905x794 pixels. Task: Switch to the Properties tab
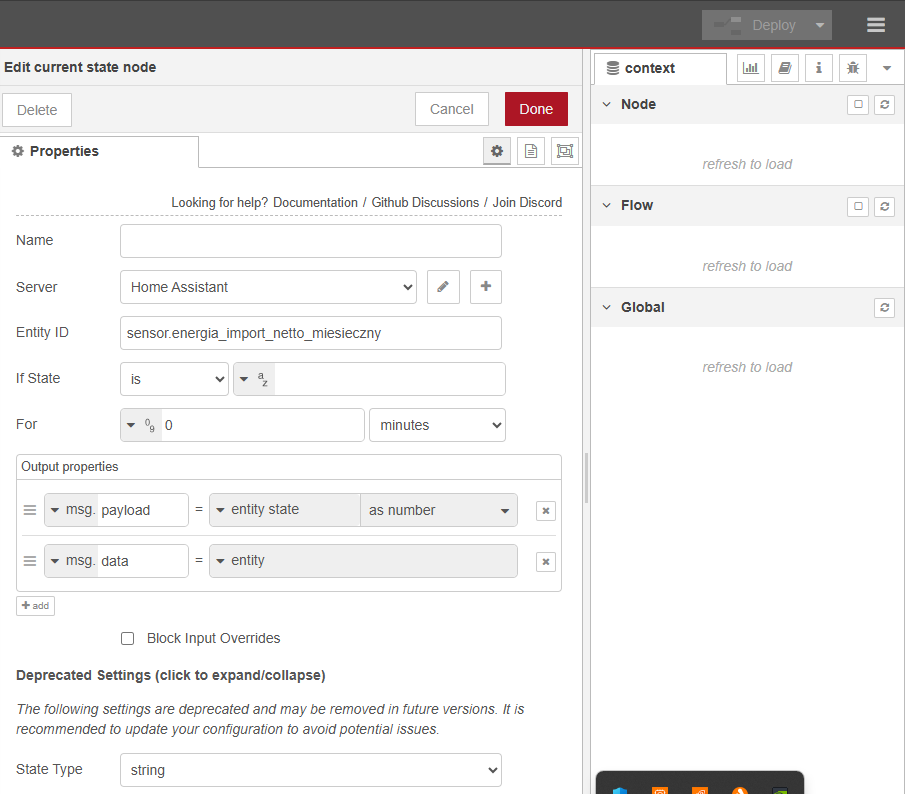pos(99,152)
